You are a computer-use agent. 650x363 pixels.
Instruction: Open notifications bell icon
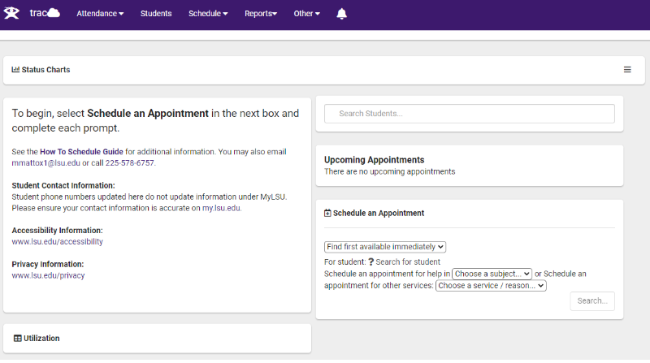click(342, 14)
